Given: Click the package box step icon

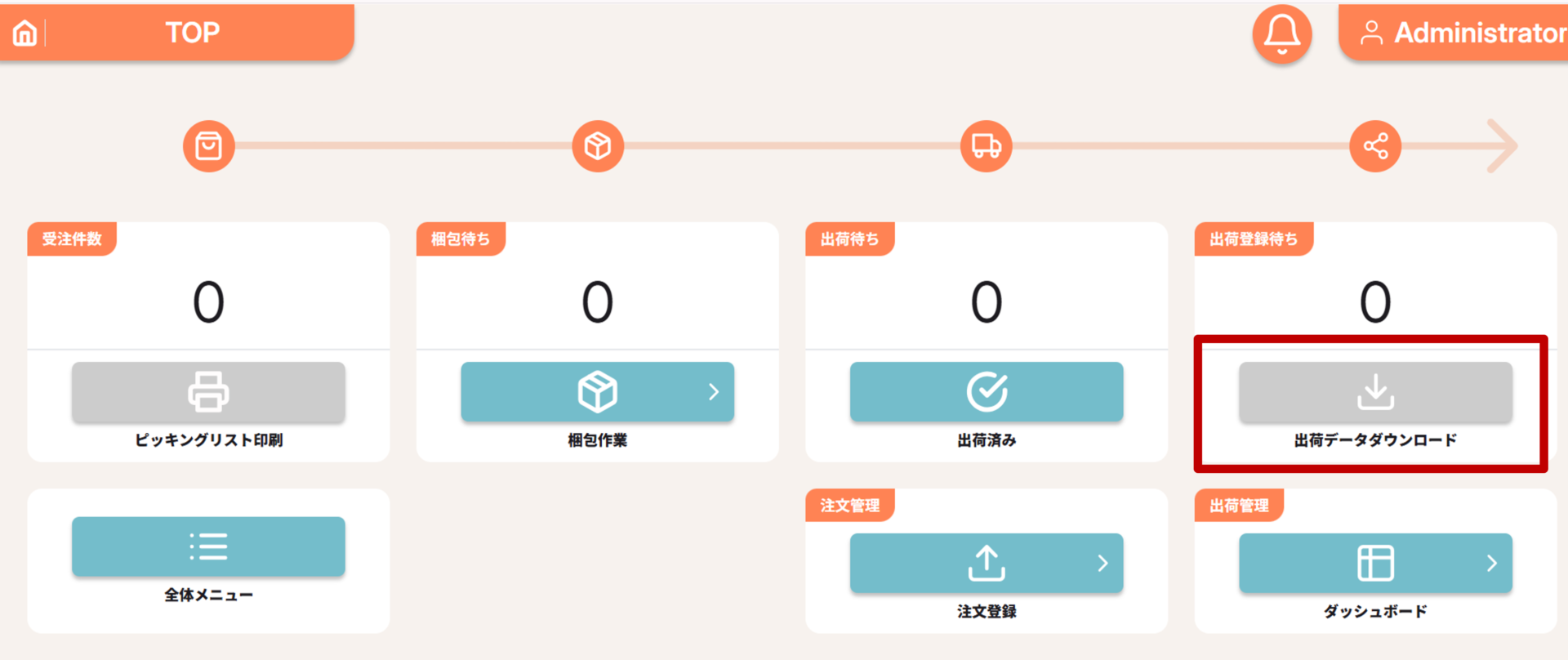Looking at the screenshot, I should click(598, 146).
